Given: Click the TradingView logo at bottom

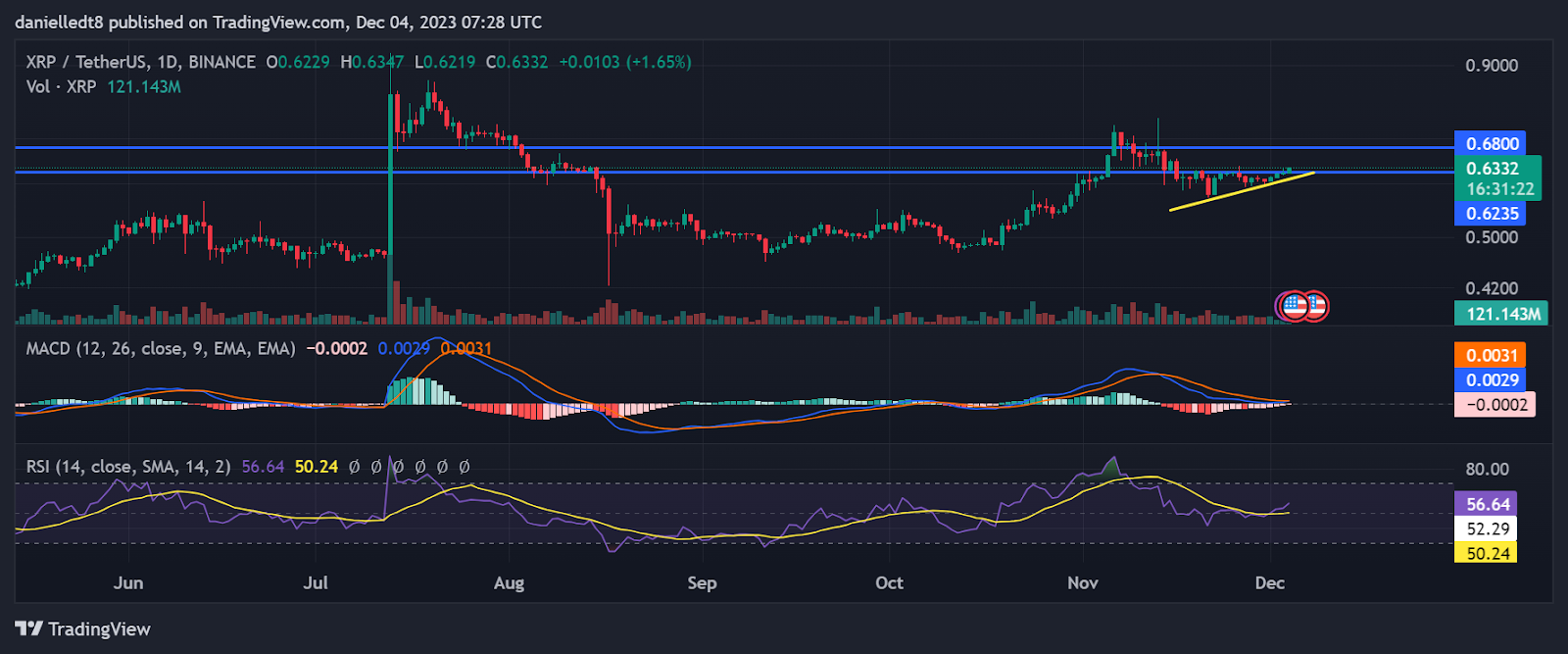Looking at the screenshot, I should pos(83,629).
